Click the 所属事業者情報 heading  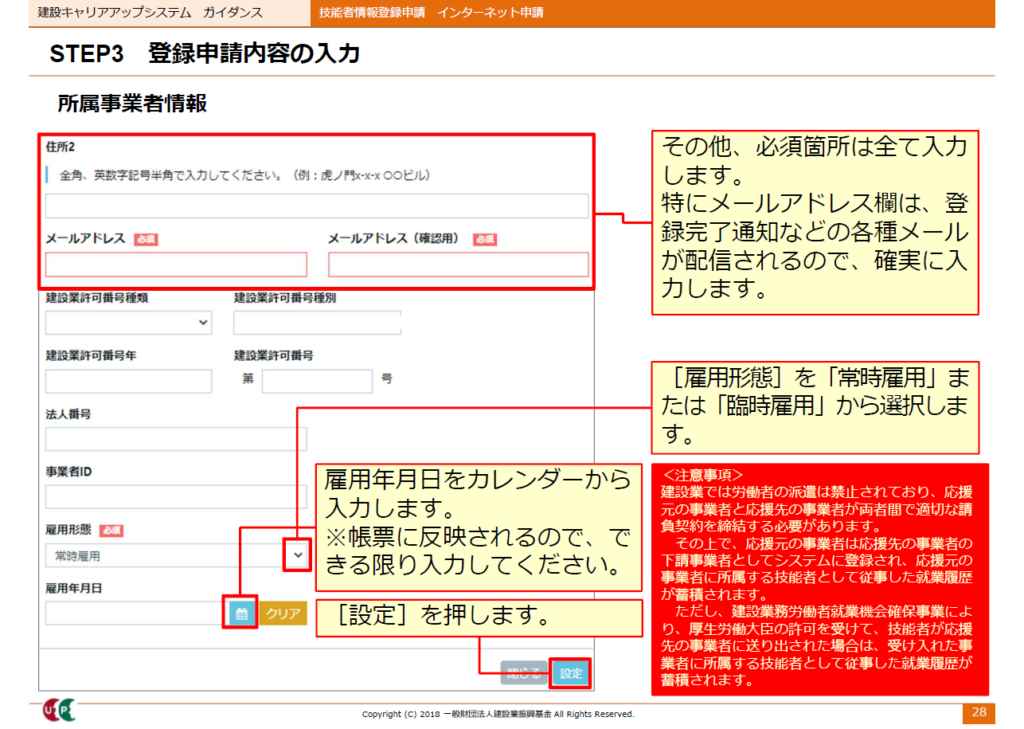(x=132, y=103)
